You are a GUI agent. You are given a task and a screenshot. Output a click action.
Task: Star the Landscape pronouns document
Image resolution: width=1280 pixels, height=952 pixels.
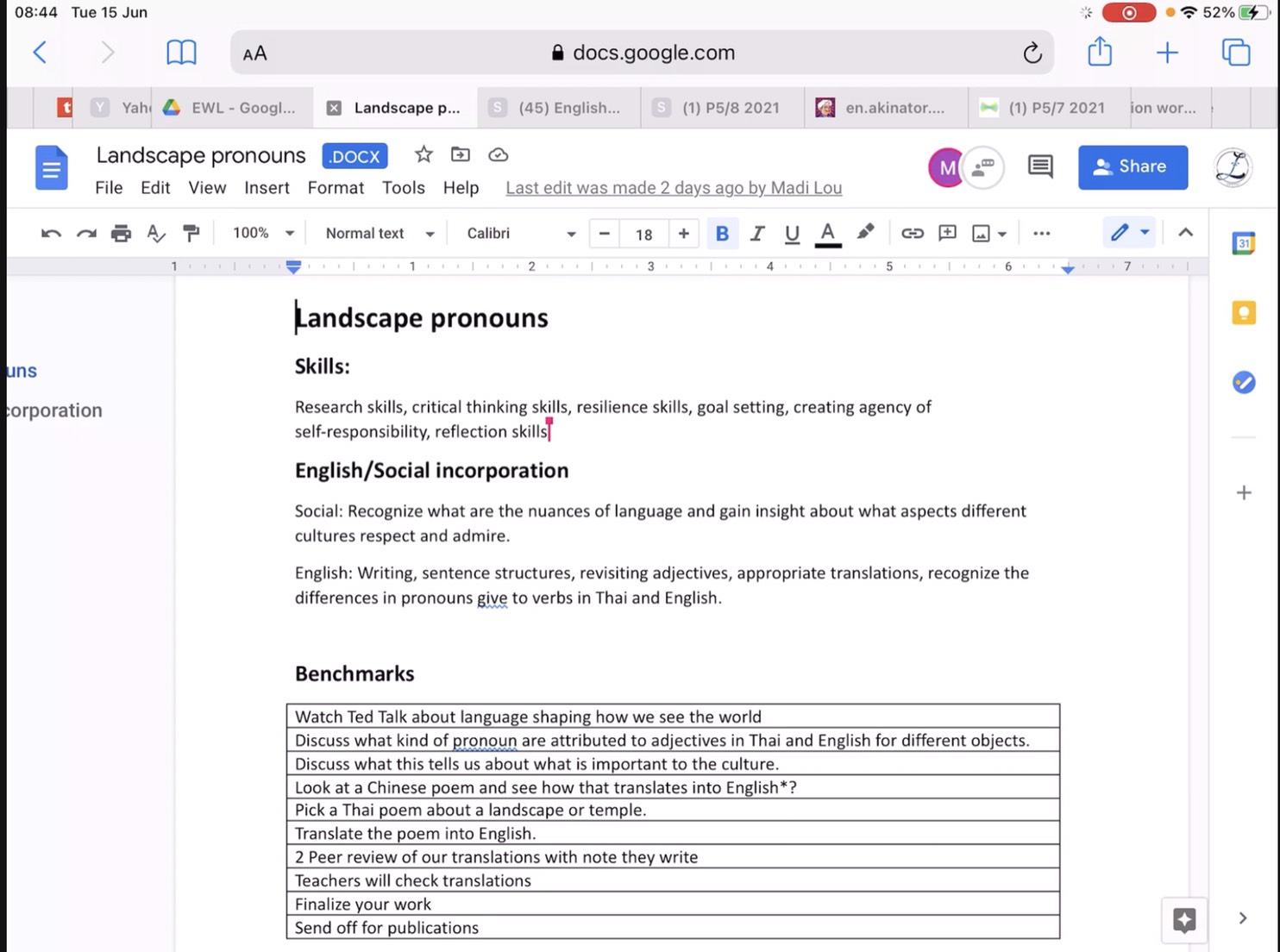424,154
